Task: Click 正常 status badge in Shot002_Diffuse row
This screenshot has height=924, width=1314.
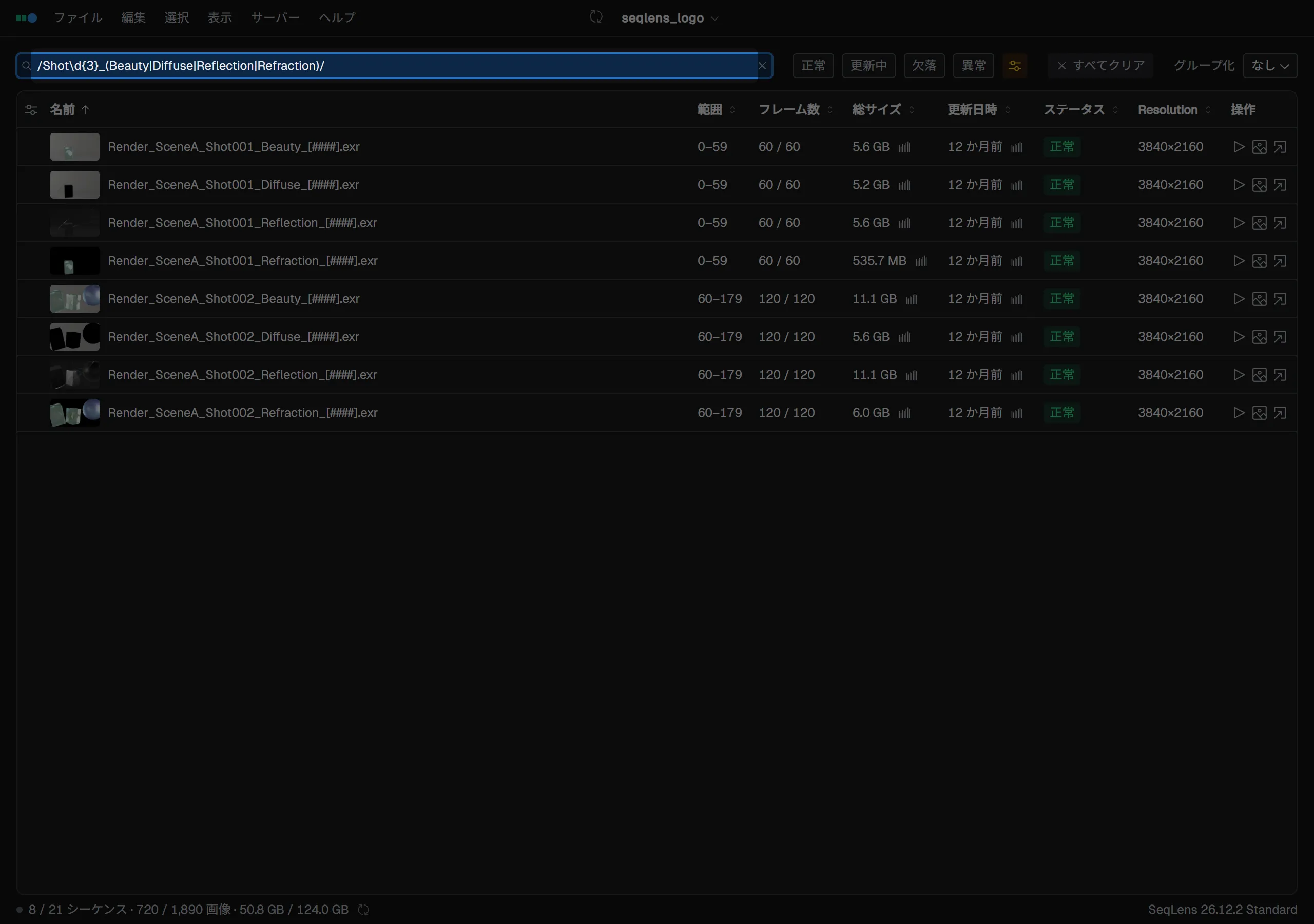Action: (1061, 337)
